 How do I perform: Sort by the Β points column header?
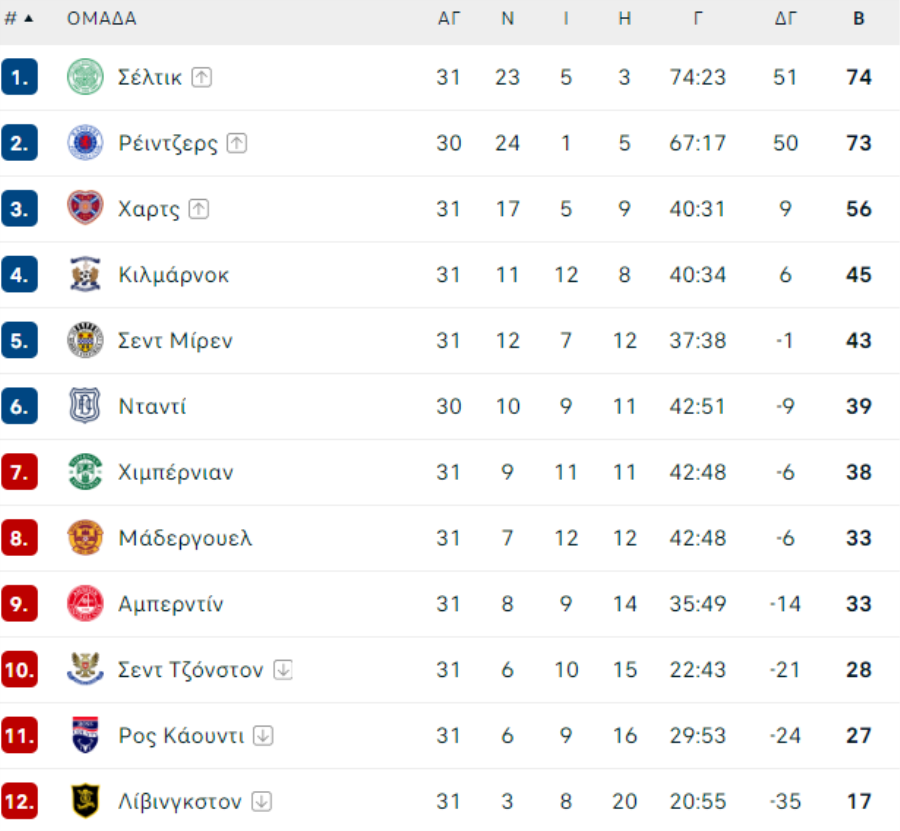(859, 19)
